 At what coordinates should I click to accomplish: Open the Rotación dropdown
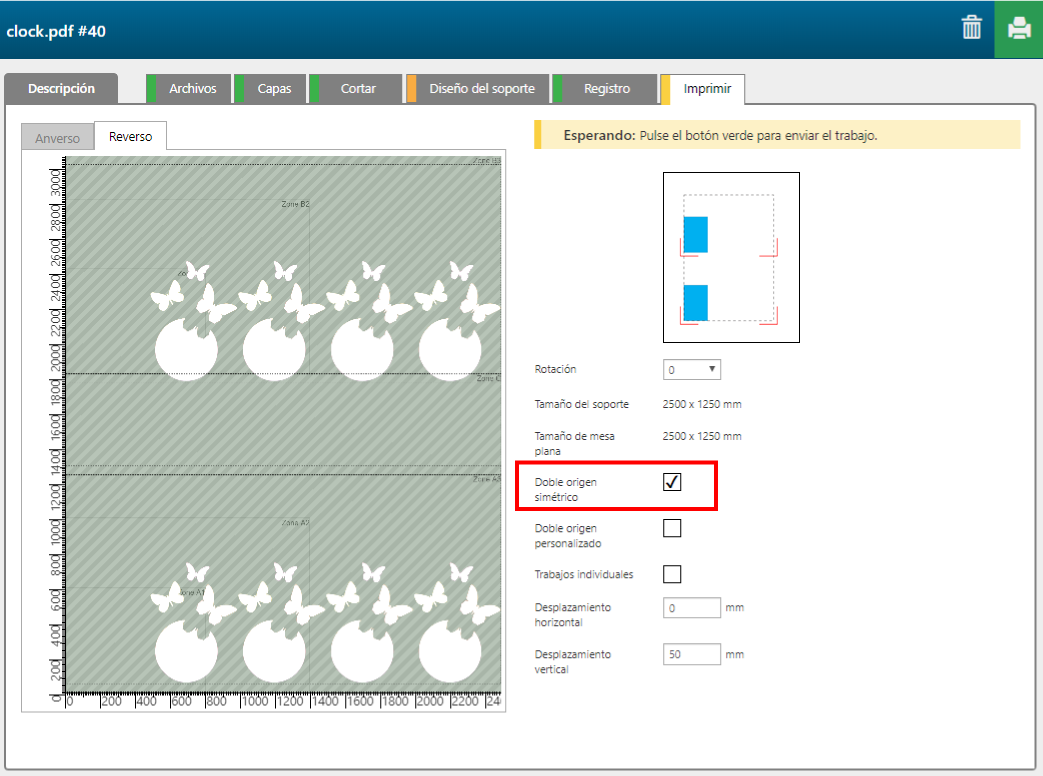[691, 369]
